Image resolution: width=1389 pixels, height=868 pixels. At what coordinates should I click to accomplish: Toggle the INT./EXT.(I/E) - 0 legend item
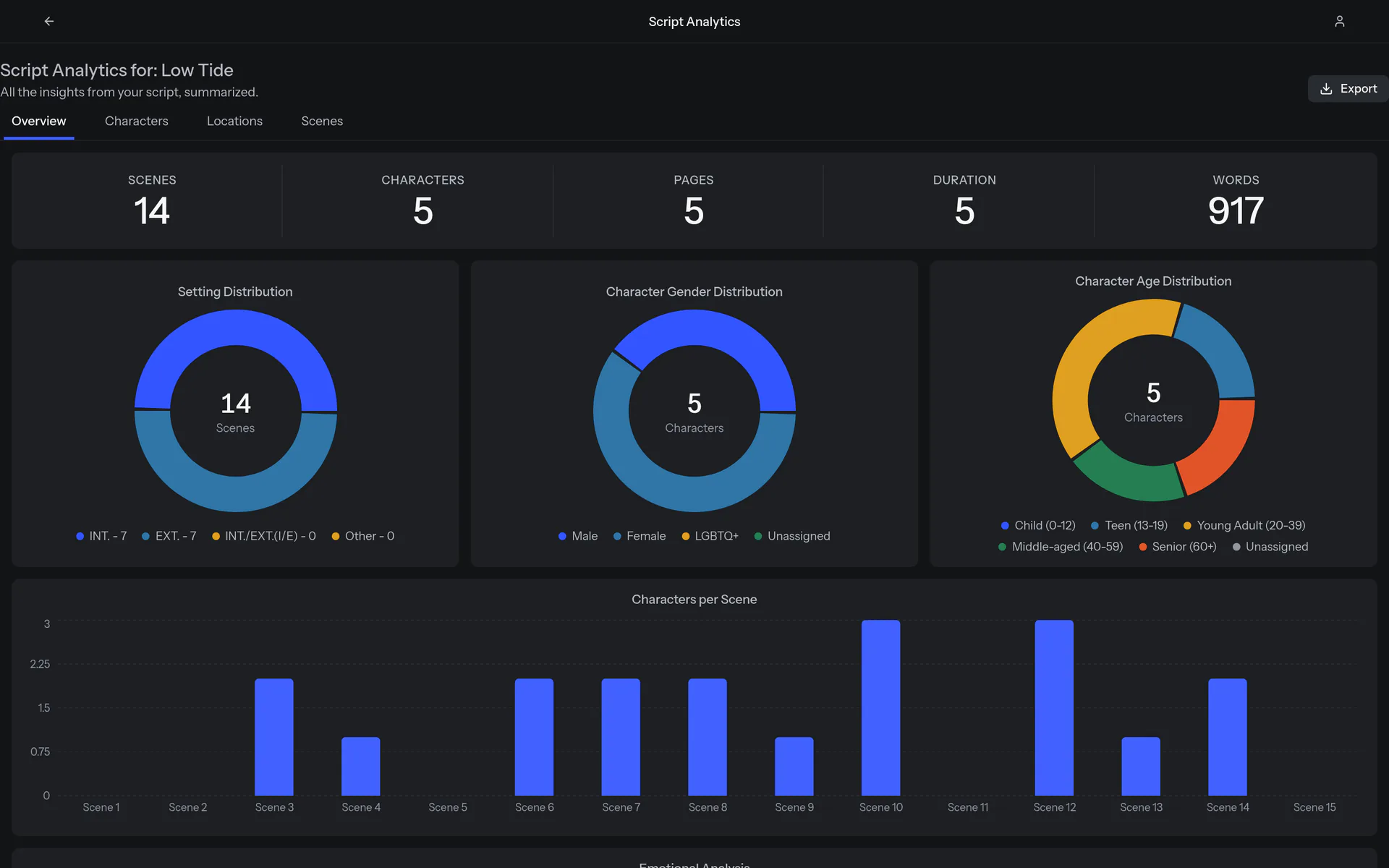[263, 536]
